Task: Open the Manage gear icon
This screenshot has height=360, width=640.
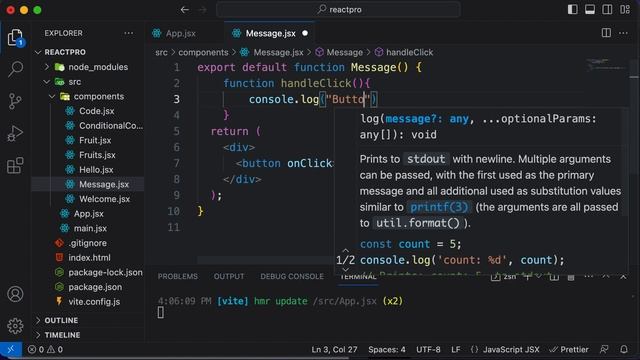Action: (x=15, y=326)
